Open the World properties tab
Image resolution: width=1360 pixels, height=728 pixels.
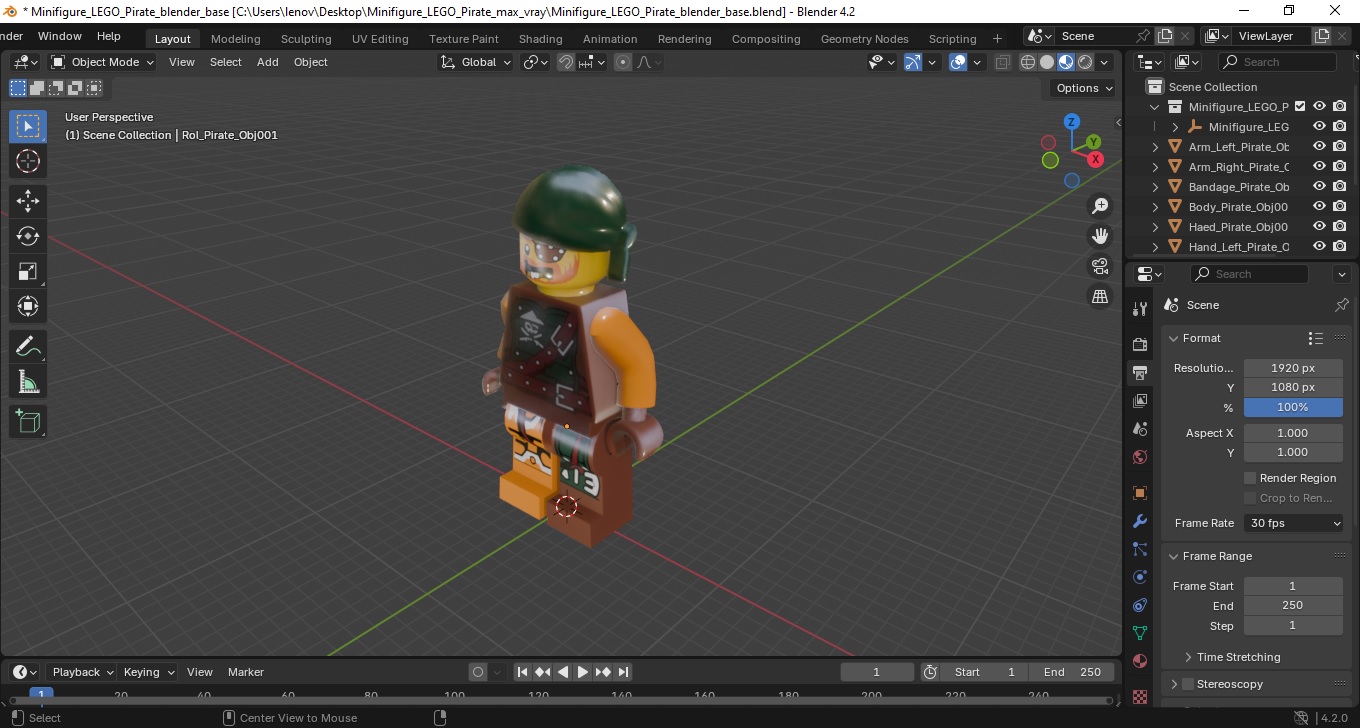[1140, 457]
